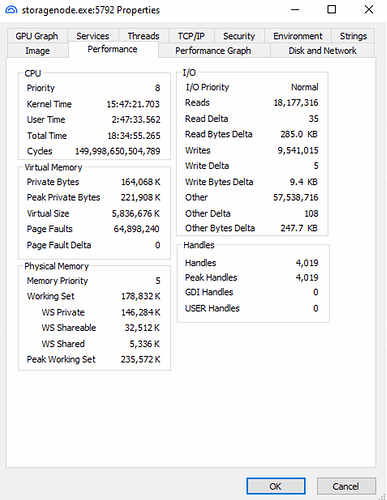Viewport: 387px width, 500px height.
Task: Click Peak Working Set value 235,572 K
Action: click(140, 359)
